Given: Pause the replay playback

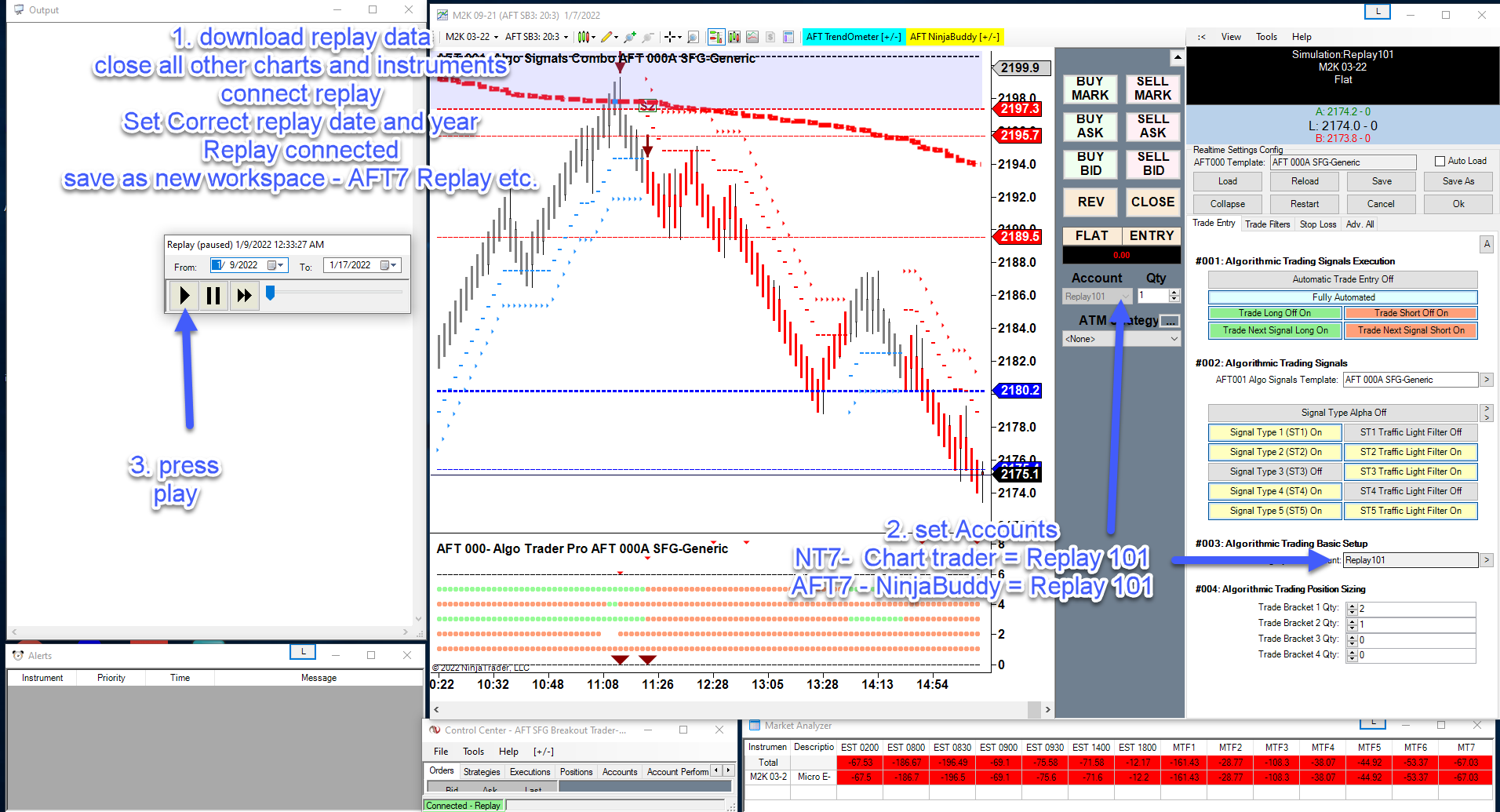Looking at the screenshot, I should pos(213,296).
